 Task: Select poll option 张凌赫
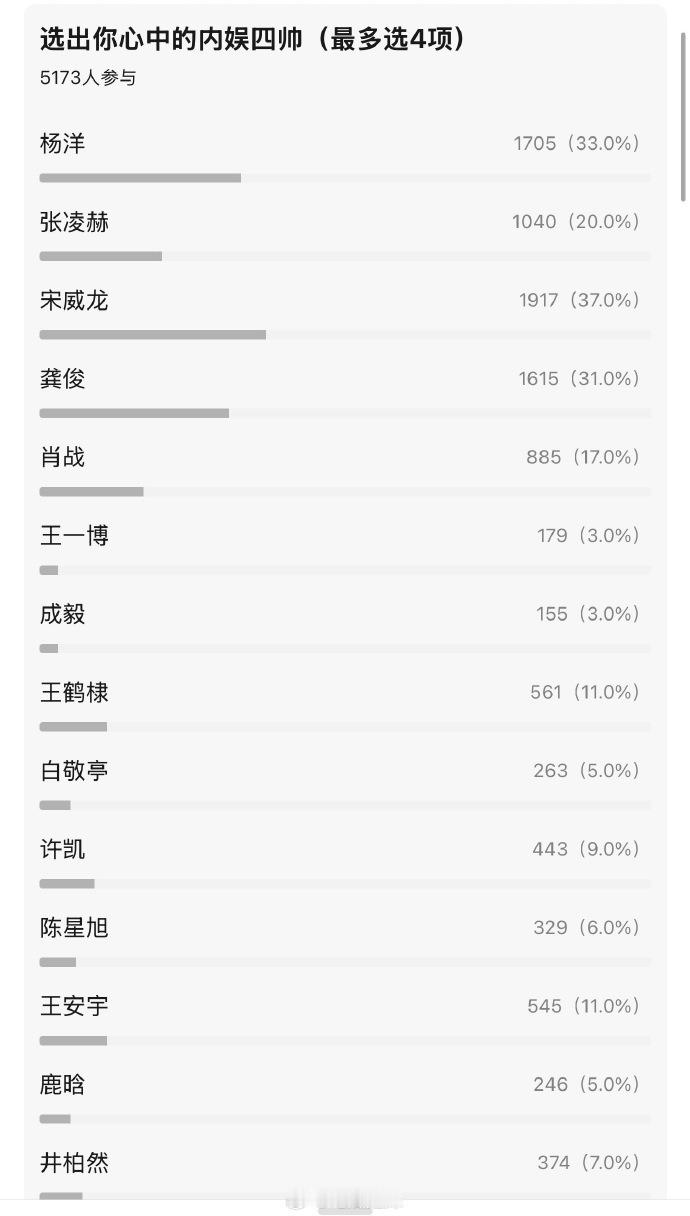click(345, 233)
